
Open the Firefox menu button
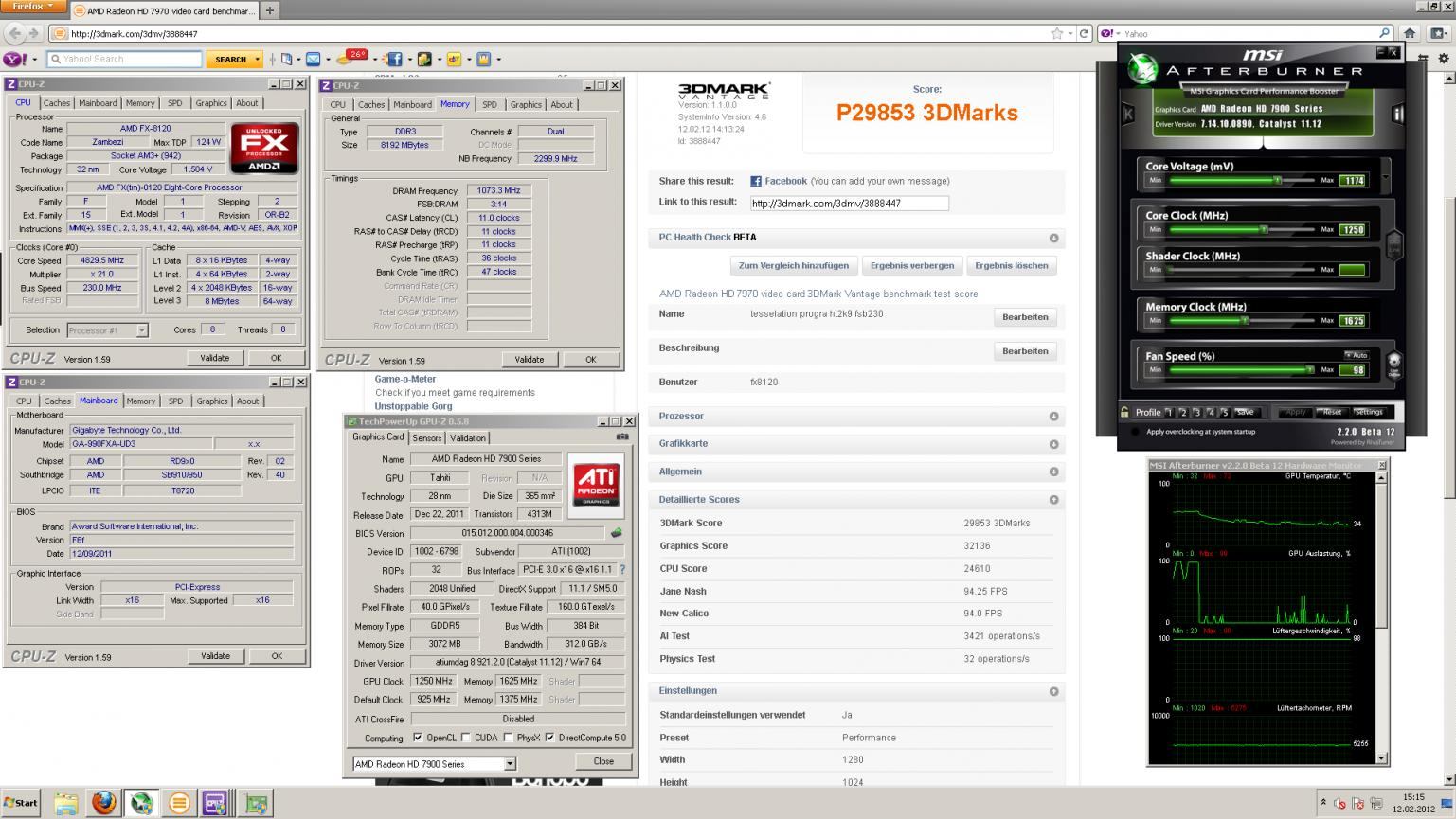tap(33, 7)
